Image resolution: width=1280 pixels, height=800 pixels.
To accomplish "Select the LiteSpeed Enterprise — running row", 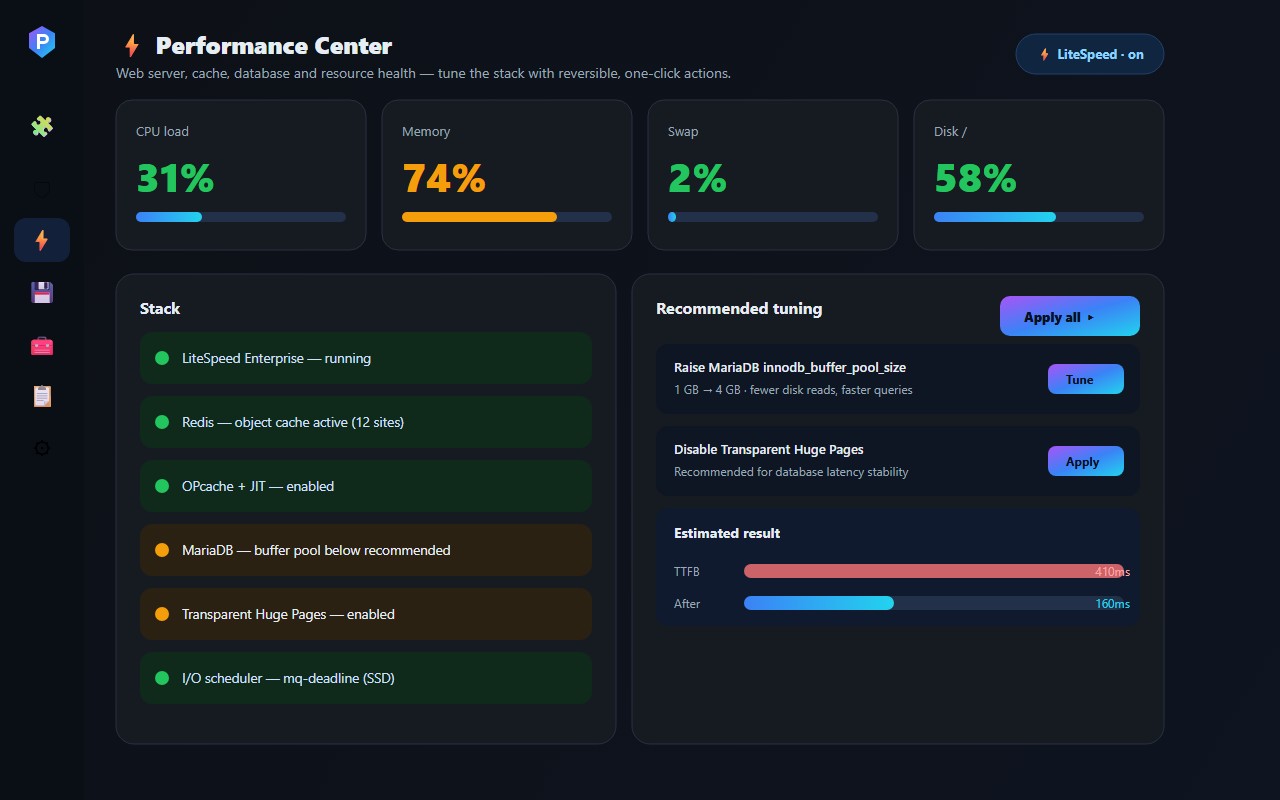I will tap(366, 358).
